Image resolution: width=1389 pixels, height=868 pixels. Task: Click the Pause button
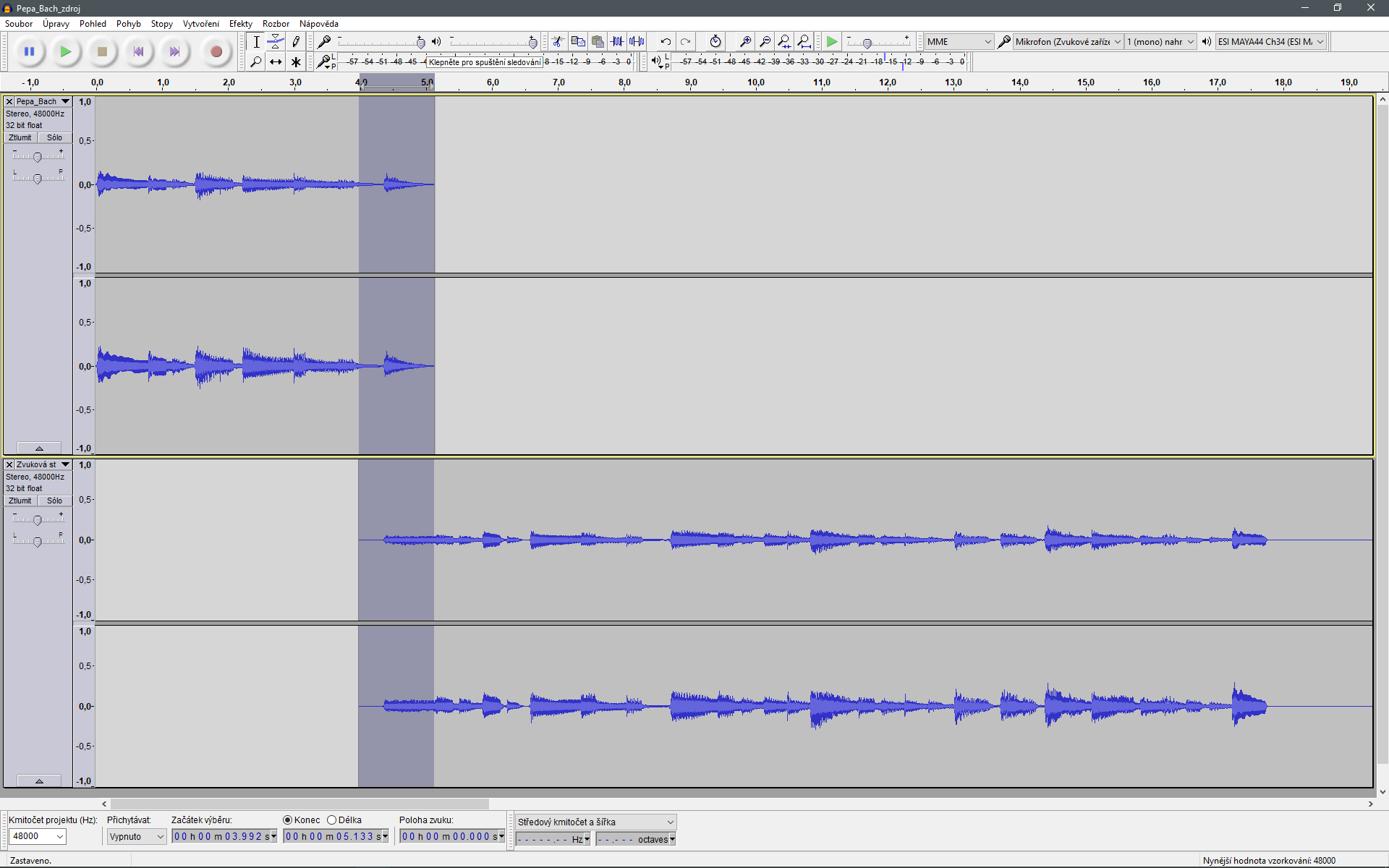[x=29, y=51]
